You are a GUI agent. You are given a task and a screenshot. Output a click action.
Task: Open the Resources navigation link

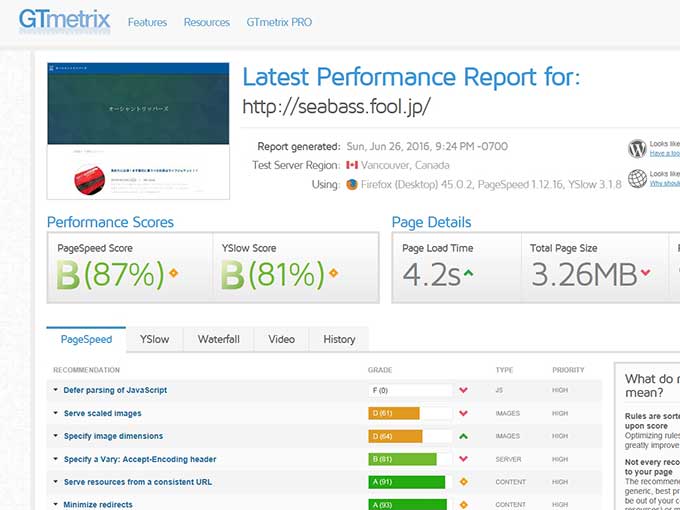(x=206, y=22)
